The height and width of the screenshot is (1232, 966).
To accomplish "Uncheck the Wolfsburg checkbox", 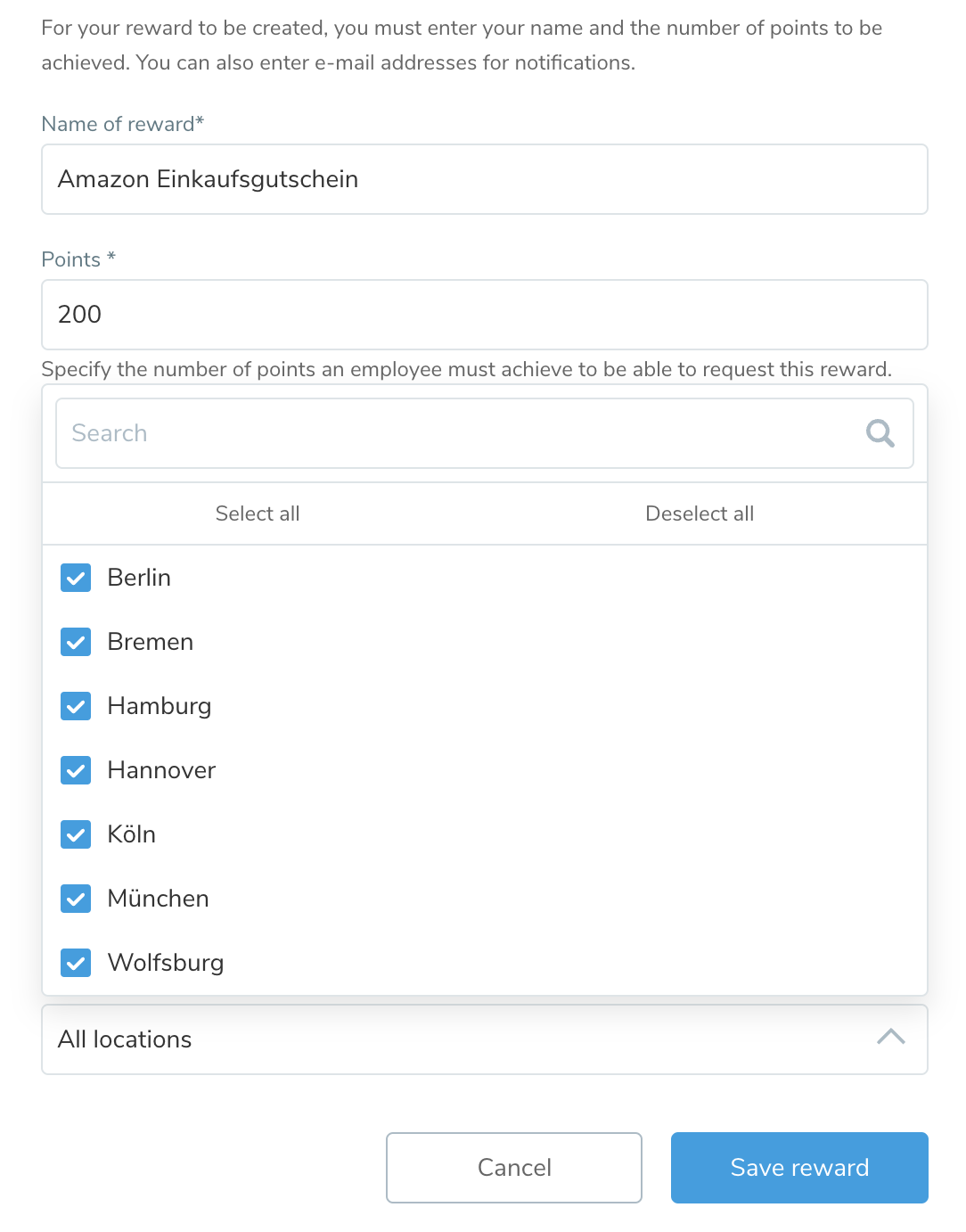I will [x=76, y=963].
